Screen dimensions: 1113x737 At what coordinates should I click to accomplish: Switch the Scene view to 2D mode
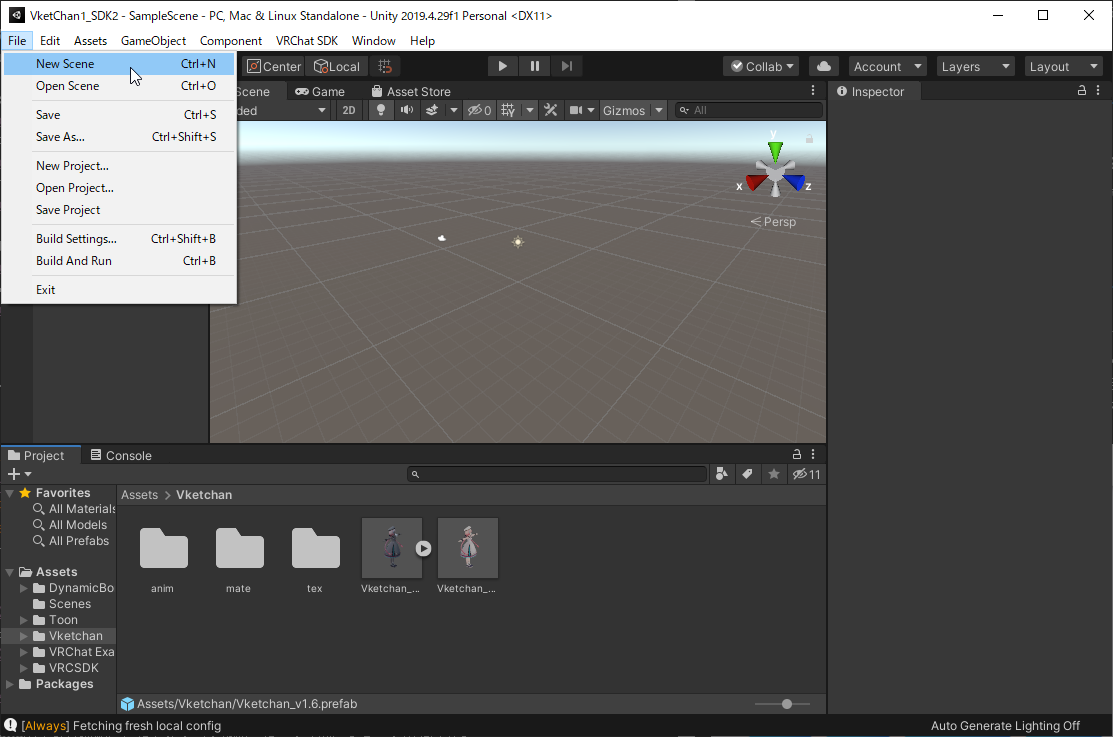pos(349,110)
